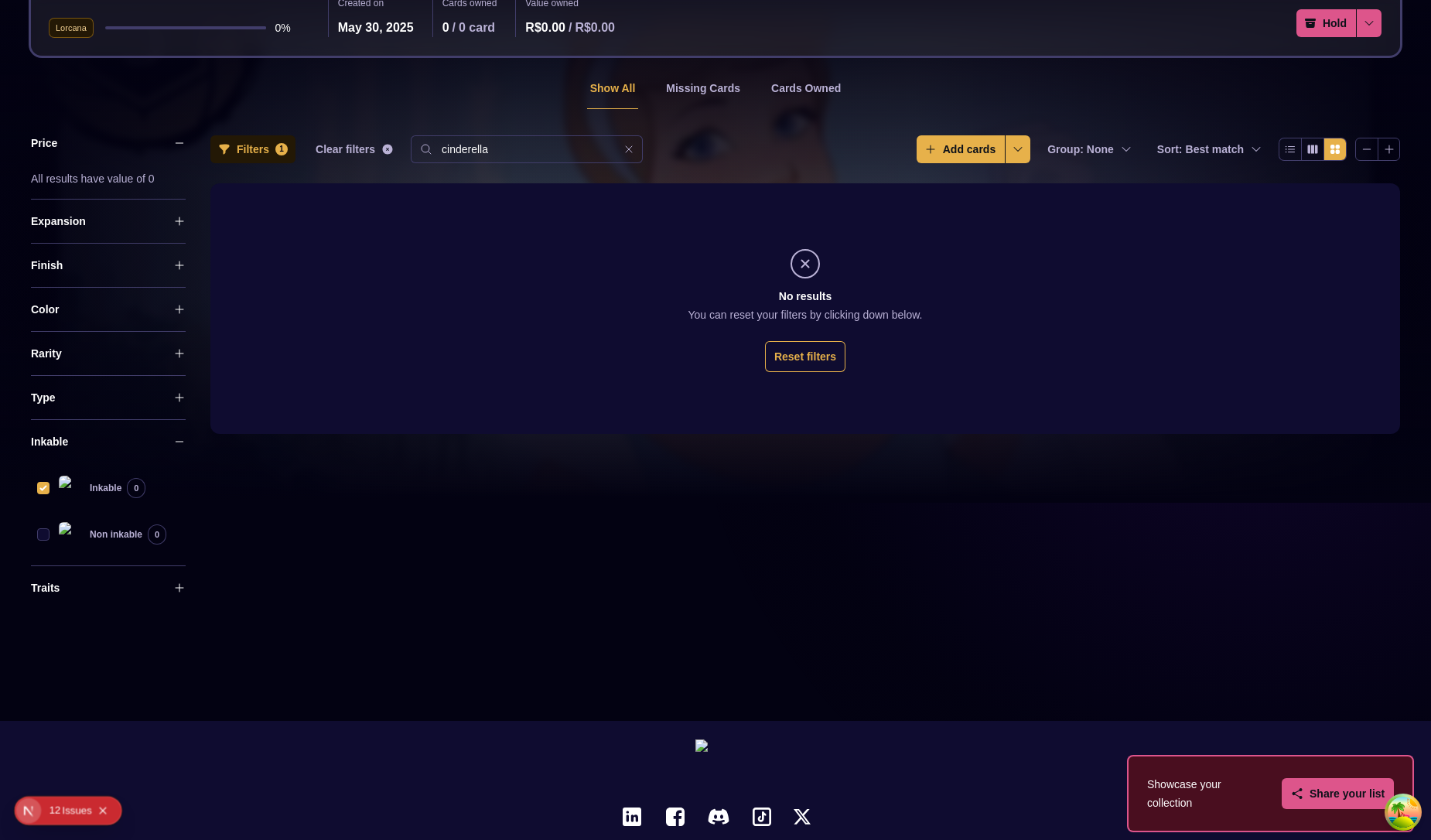The image size is (1431, 840).
Task: Switch to list view layout icon
Action: [1290, 149]
